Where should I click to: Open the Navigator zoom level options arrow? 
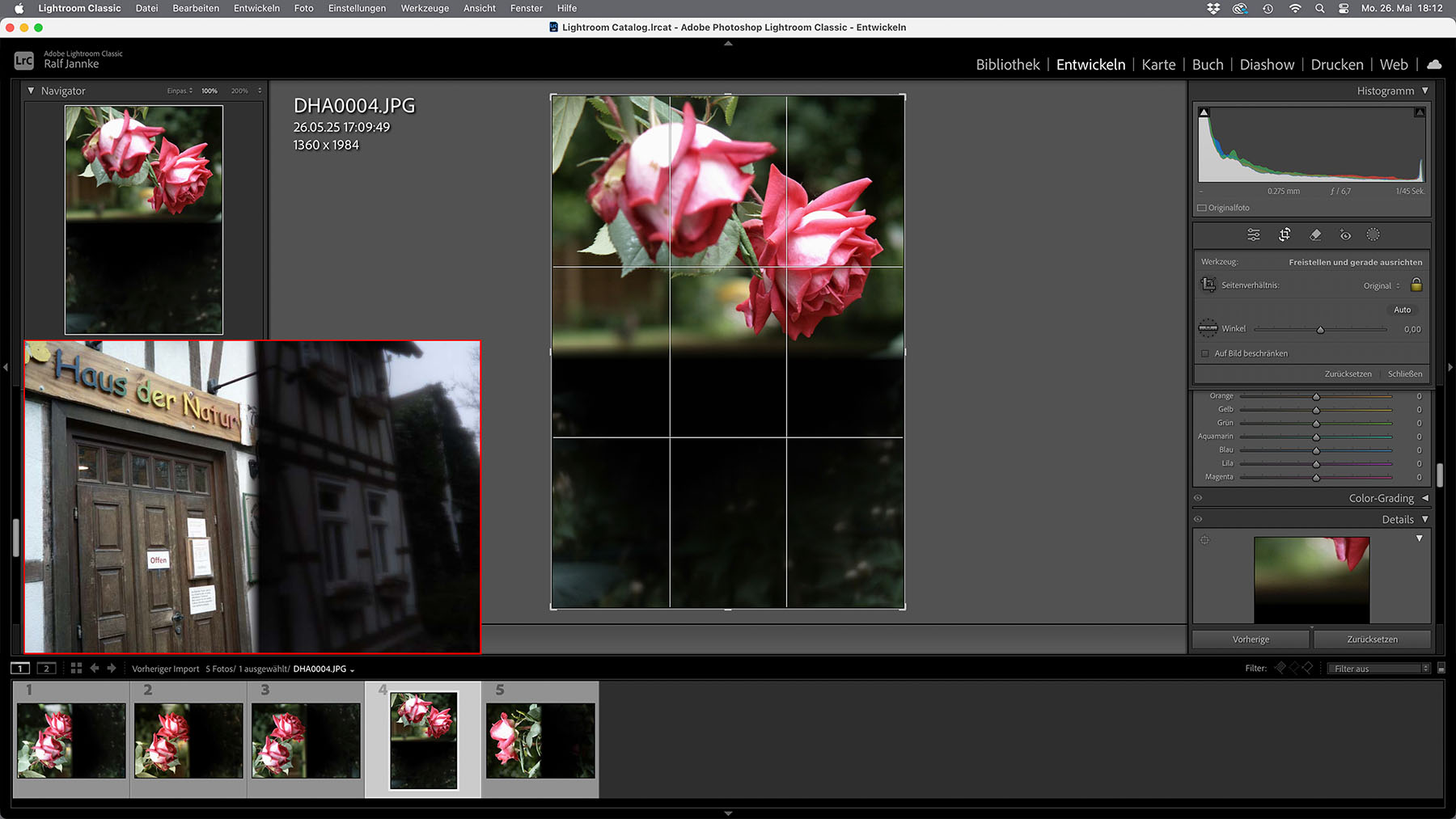point(260,91)
